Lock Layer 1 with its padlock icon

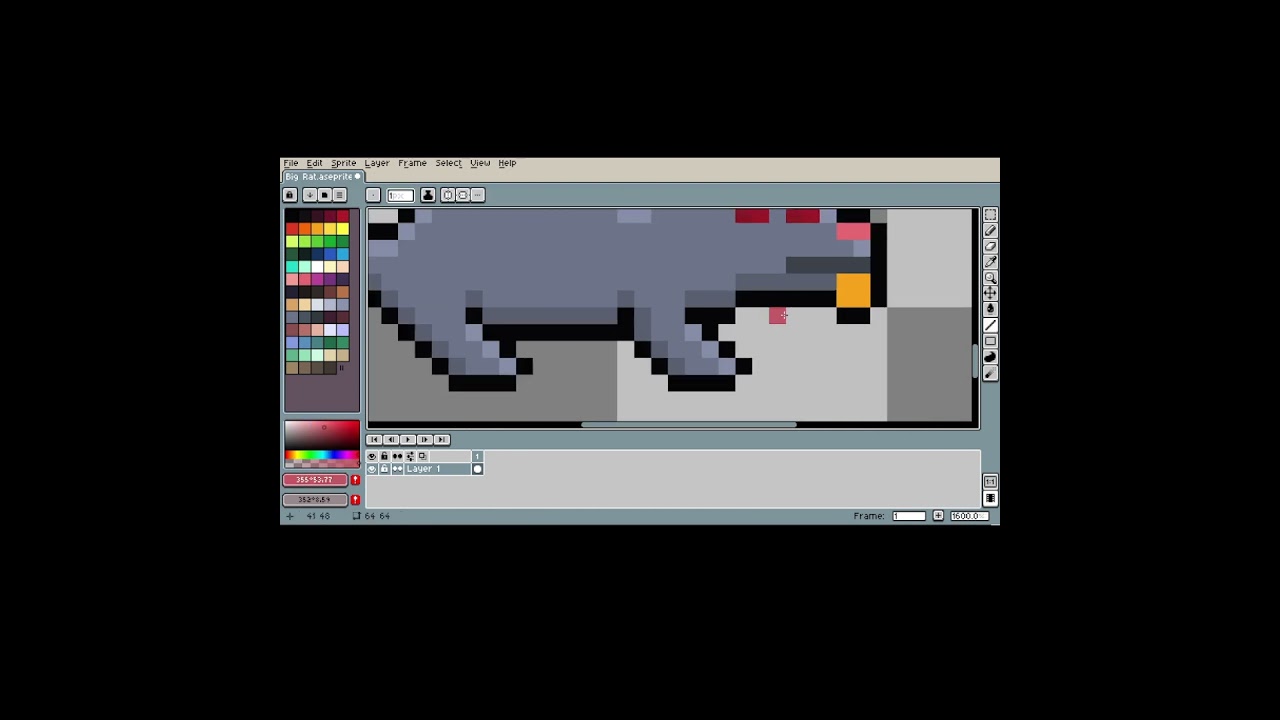pyautogui.click(x=384, y=469)
